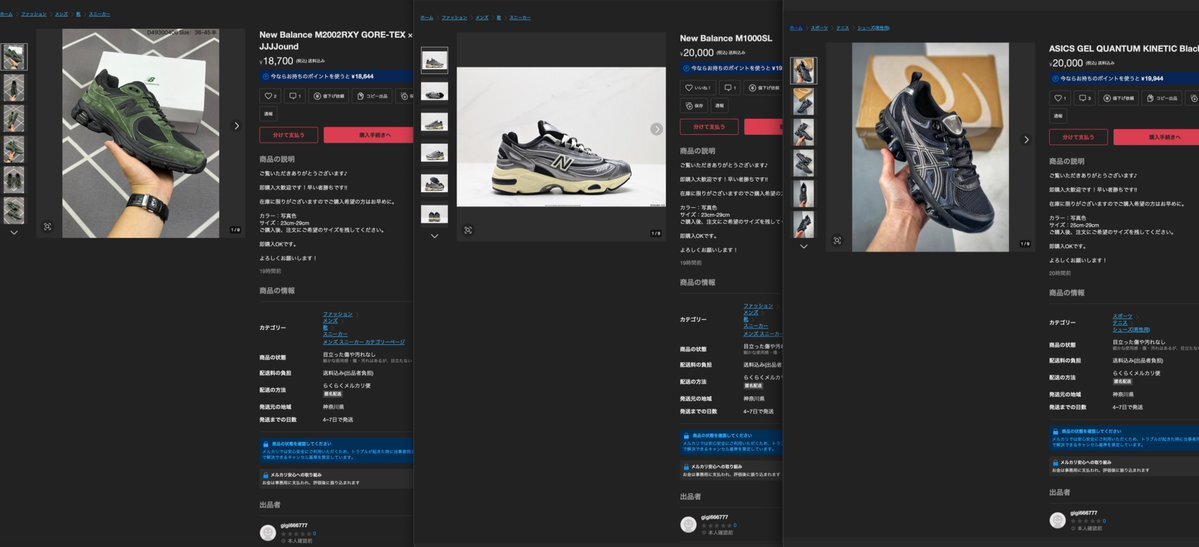1199x547 pixels.
Task: Like the New Balance M2002RXY listing via heart
Action: click(x=271, y=96)
